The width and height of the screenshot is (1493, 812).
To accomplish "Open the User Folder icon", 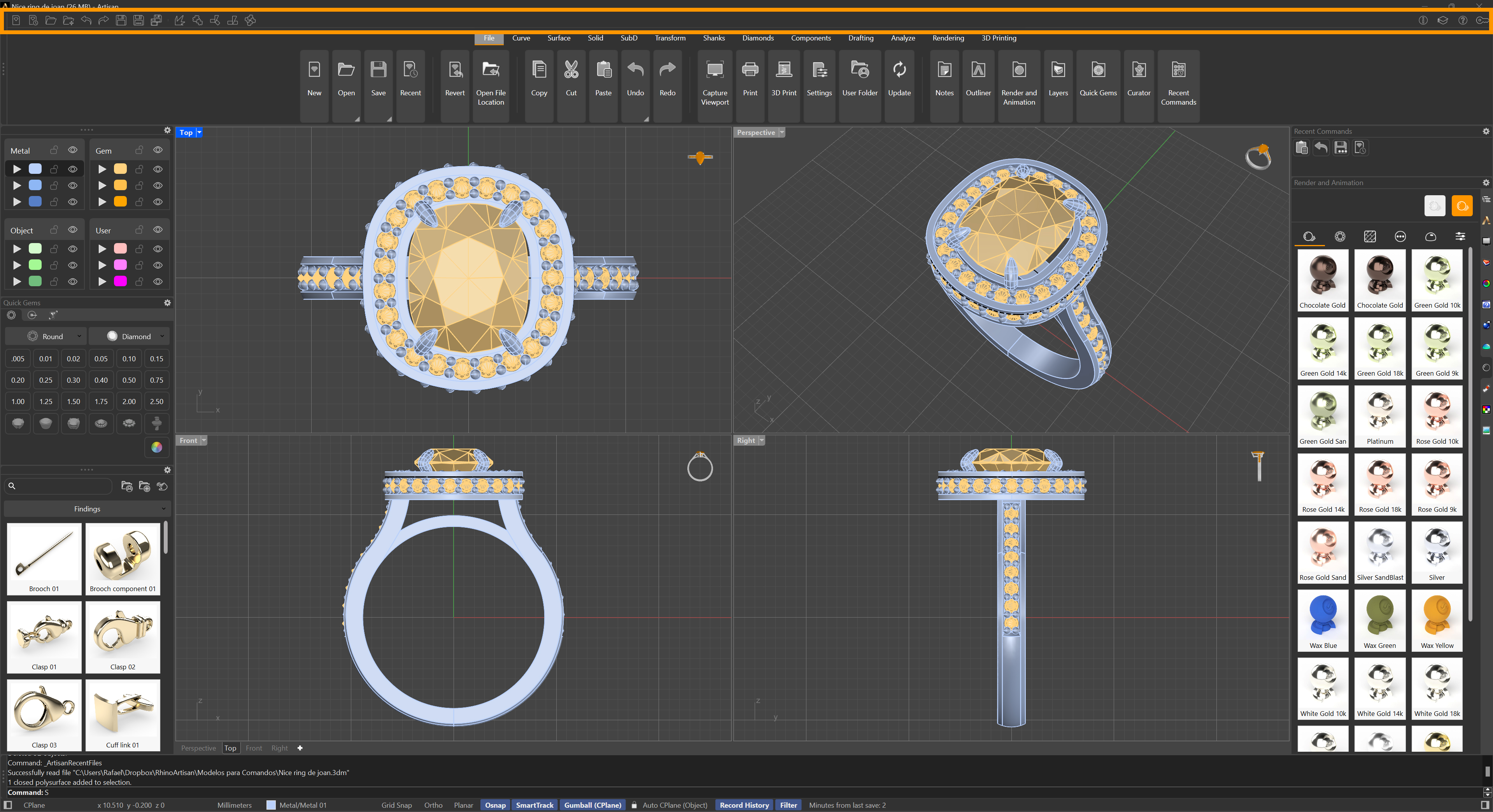I will click(x=860, y=70).
